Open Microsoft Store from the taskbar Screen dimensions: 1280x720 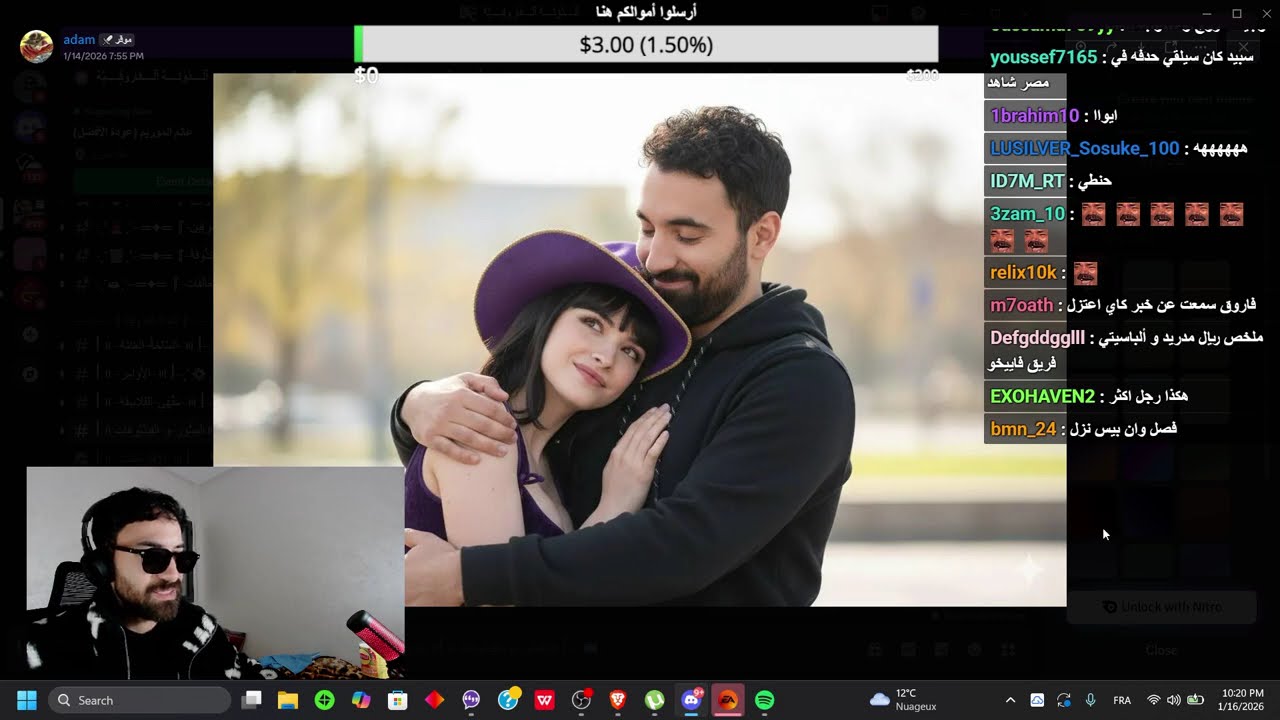398,700
